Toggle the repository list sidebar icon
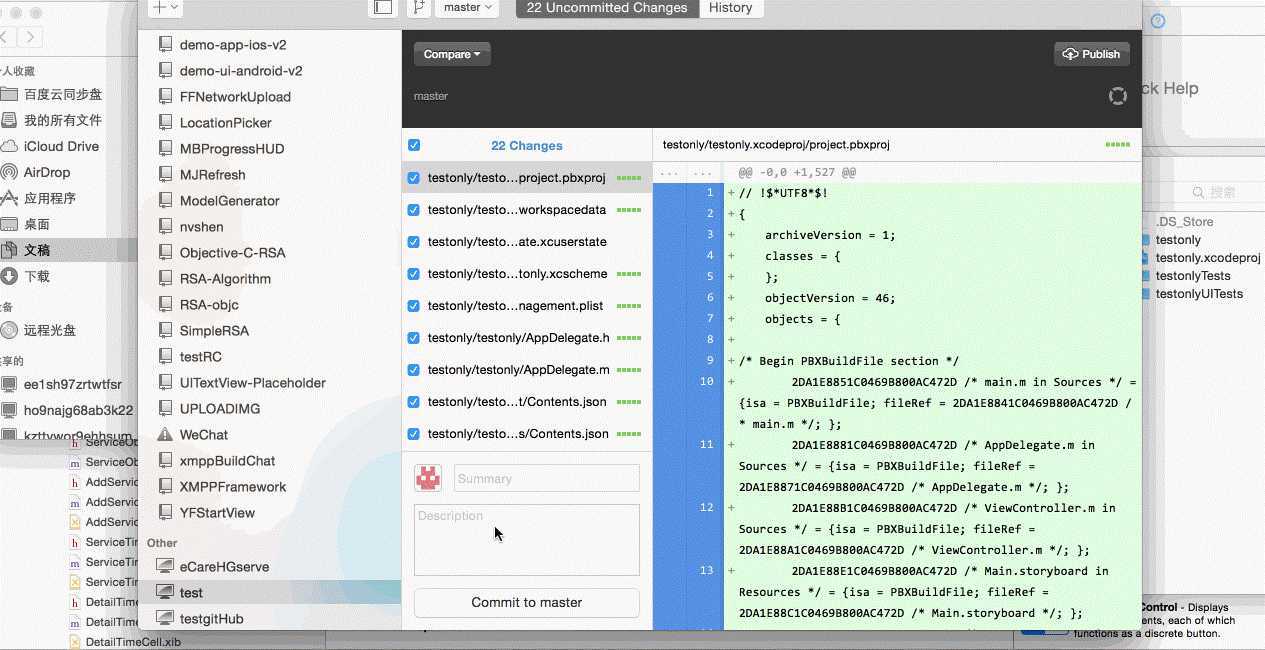The image size is (1265, 650). click(x=382, y=7)
